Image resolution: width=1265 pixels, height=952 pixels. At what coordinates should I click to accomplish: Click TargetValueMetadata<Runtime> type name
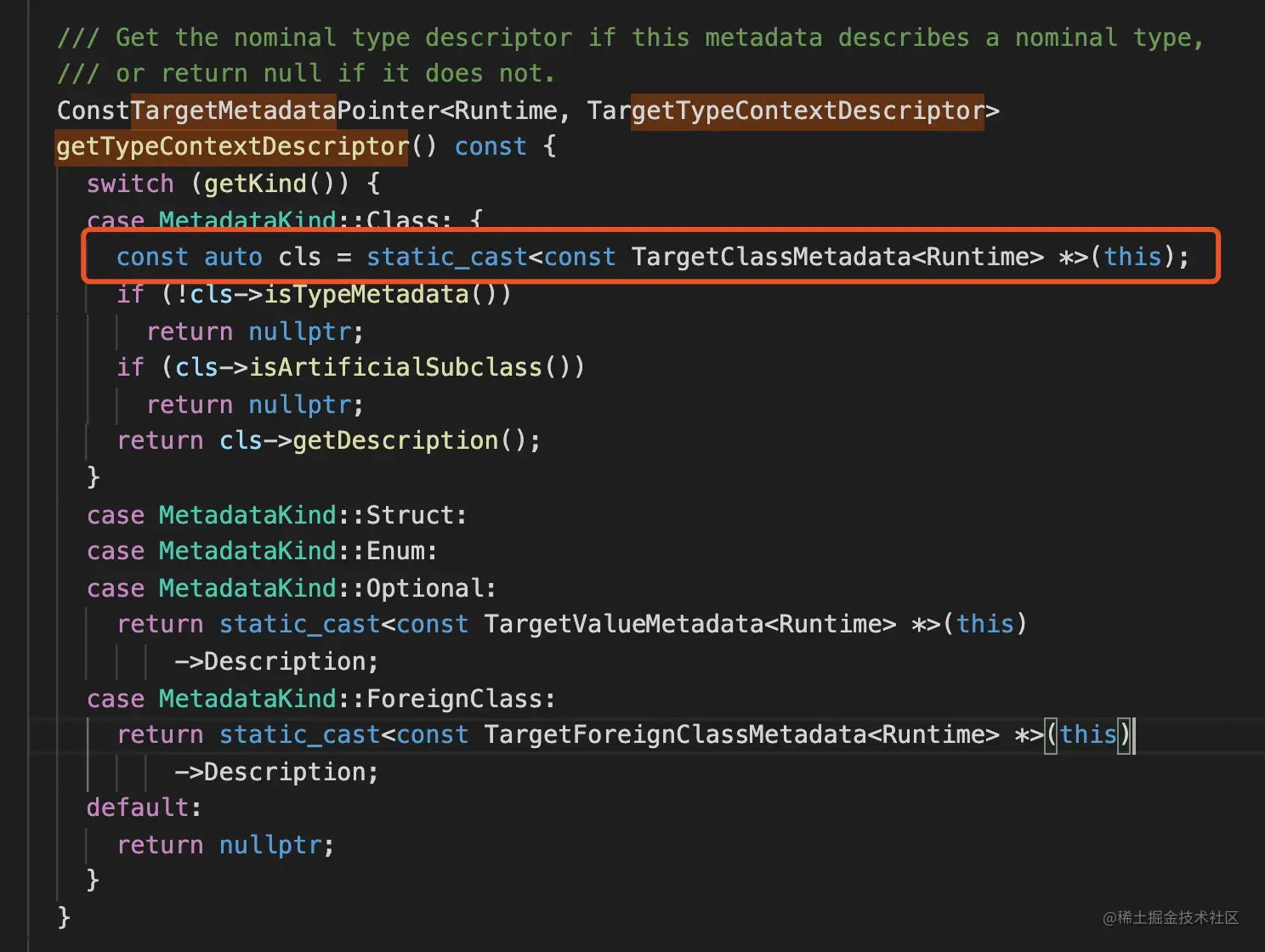click(x=689, y=624)
